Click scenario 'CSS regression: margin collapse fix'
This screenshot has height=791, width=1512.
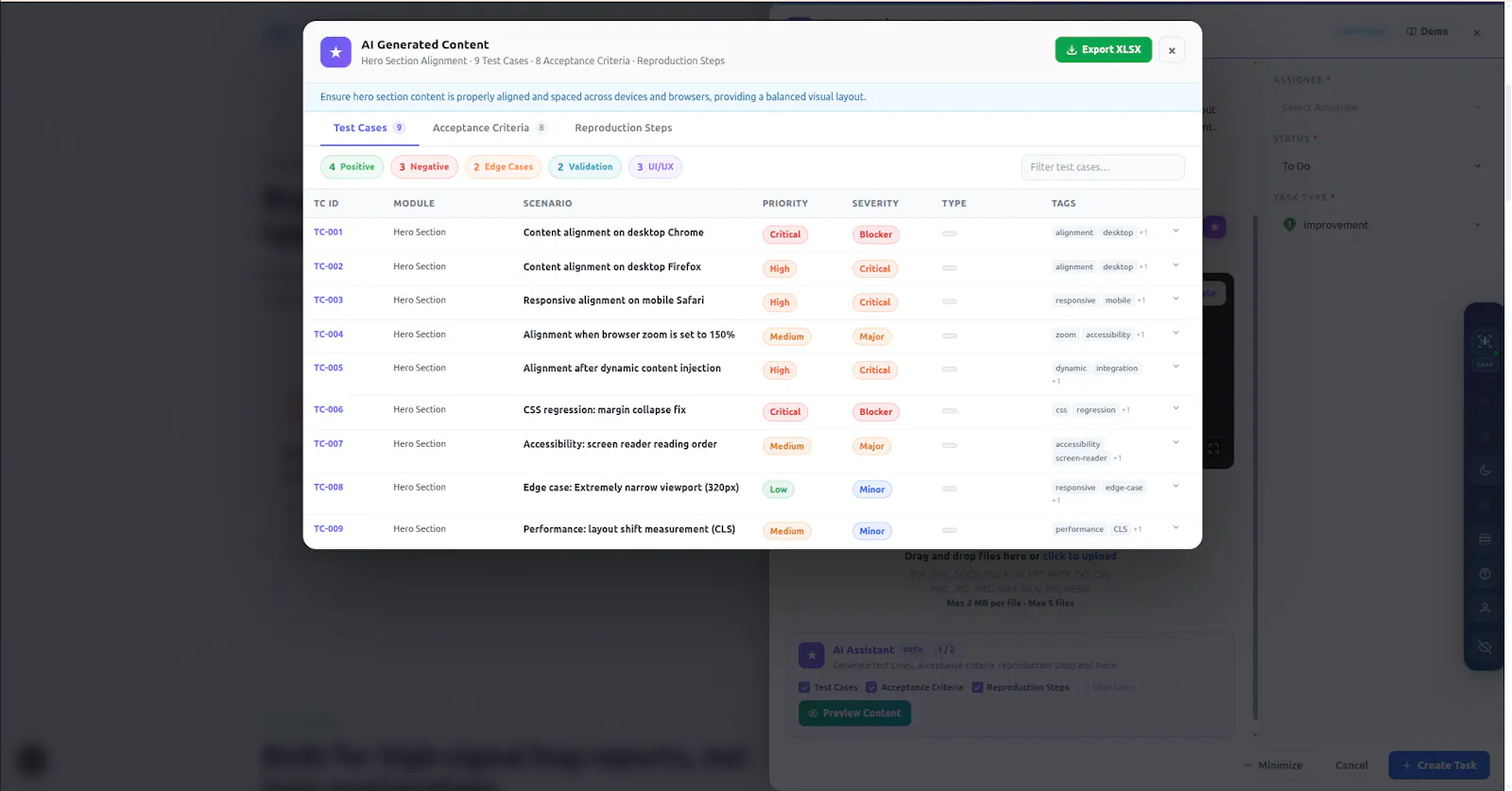click(605, 410)
